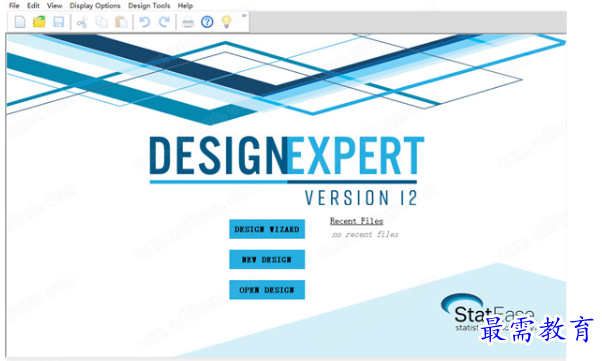Open the Help menu
Screen dimensions: 602x361
point(185,5)
